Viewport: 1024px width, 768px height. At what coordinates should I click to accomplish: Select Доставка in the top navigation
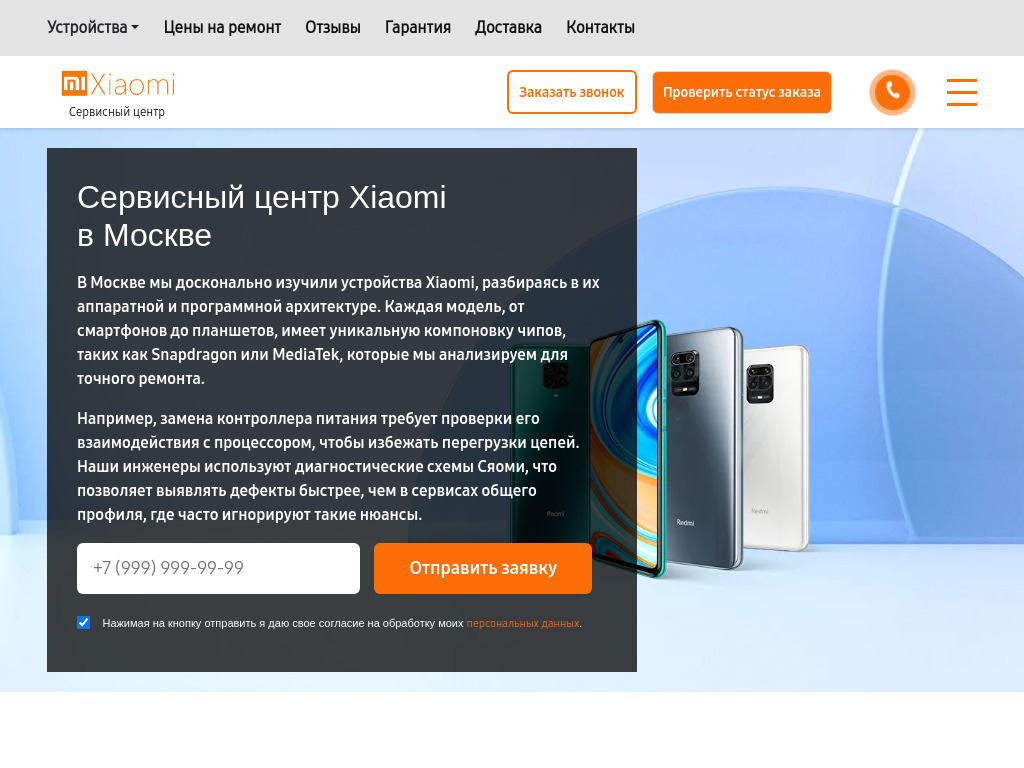[x=508, y=27]
